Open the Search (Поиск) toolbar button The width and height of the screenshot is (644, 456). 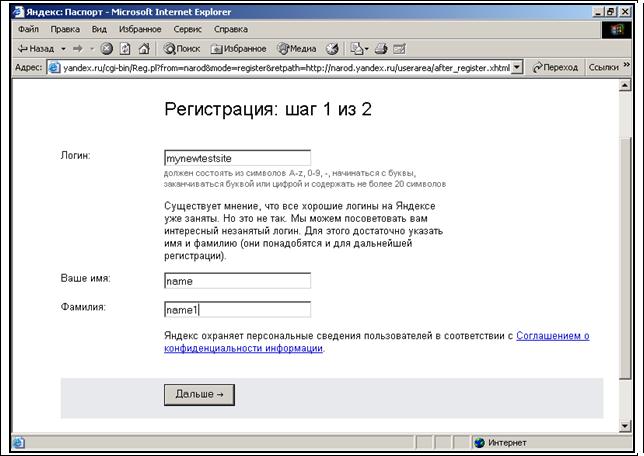(181, 49)
